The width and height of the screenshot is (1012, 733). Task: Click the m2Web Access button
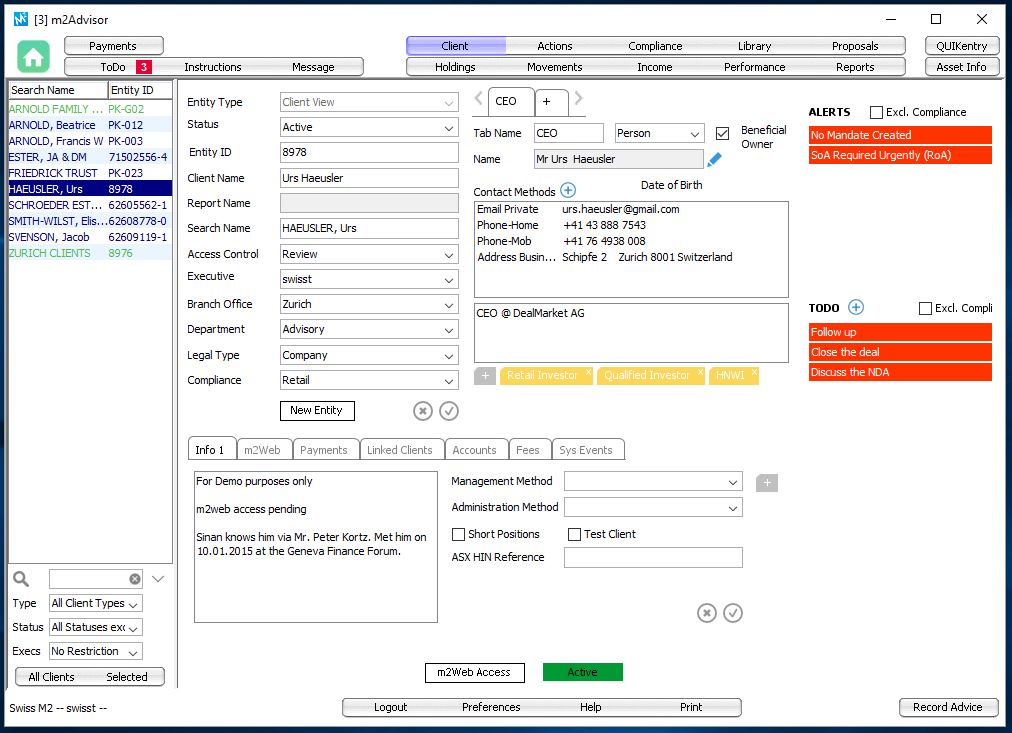click(x=474, y=672)
